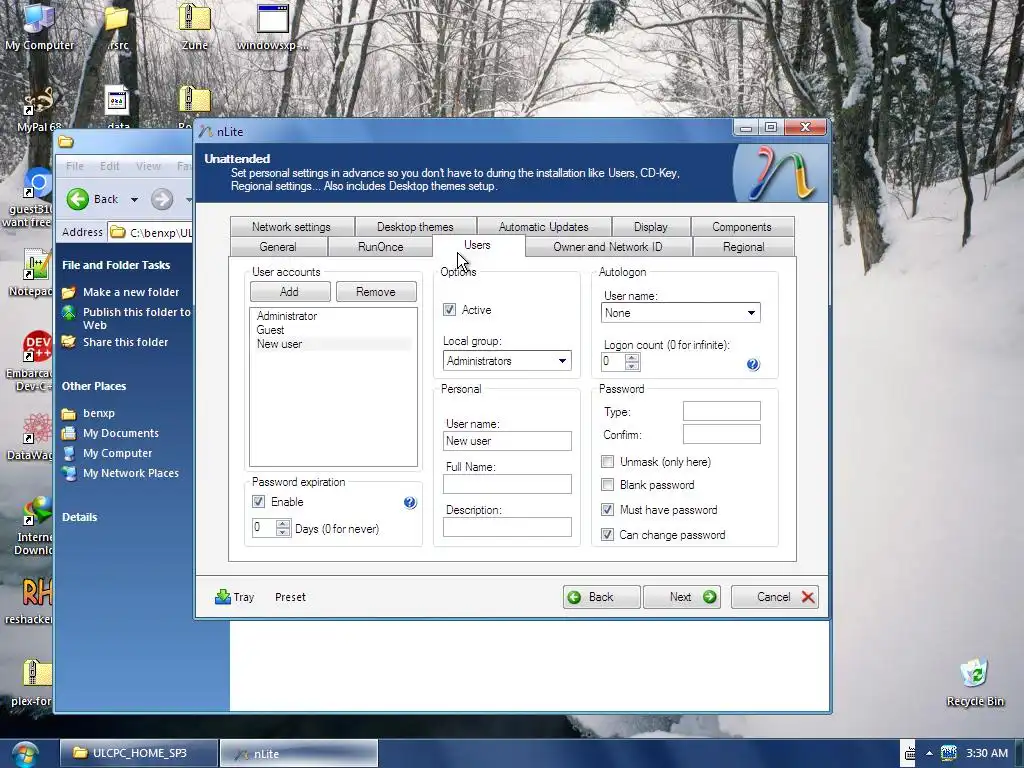Click Explorer Forward arrow icon

162,199
